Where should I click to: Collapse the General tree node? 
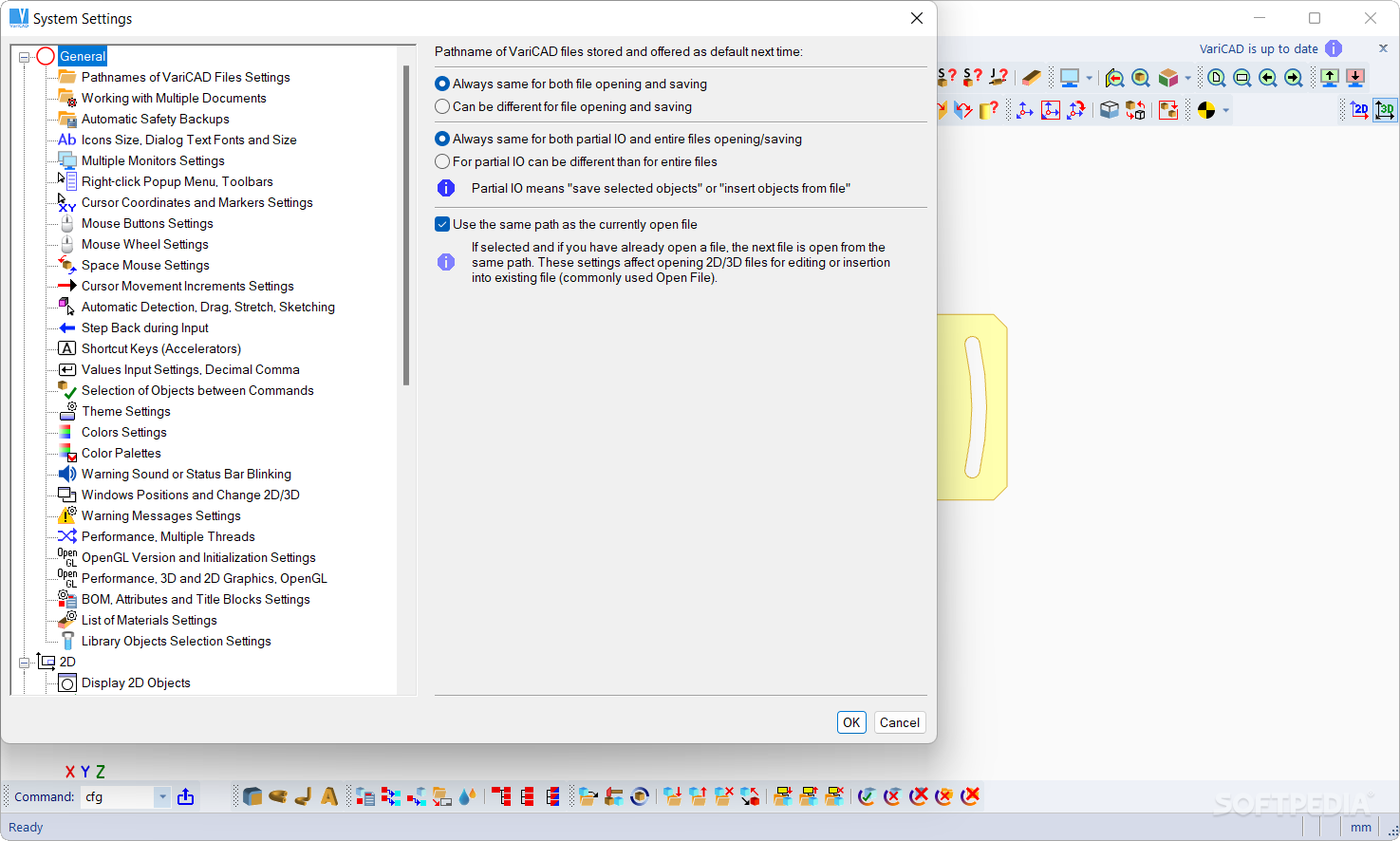tap(25, 57)
